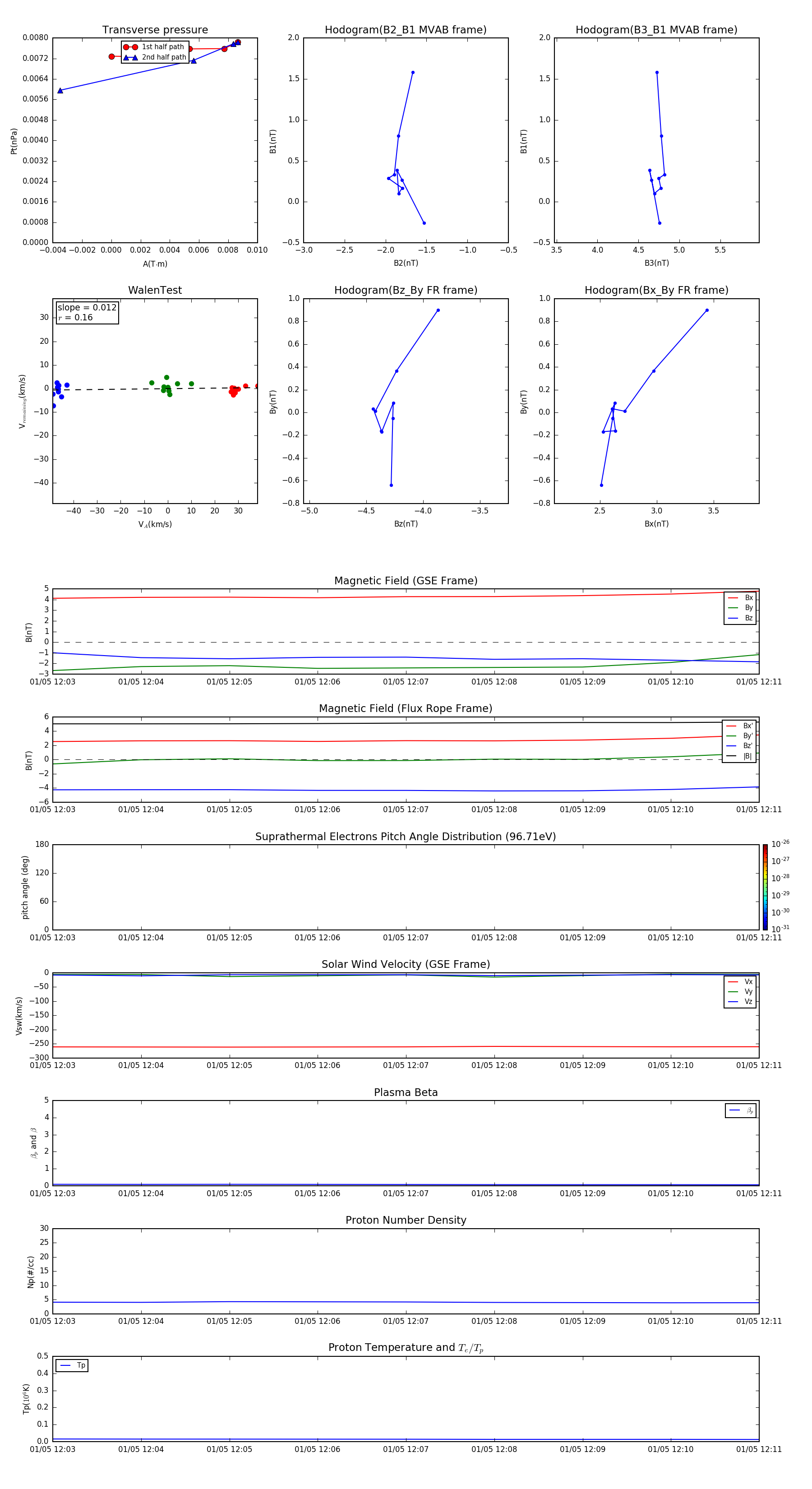The width and height of the screenshot is (812, 1489).
Task: Click the A(T·m) x-axis label
Action: 155,264
